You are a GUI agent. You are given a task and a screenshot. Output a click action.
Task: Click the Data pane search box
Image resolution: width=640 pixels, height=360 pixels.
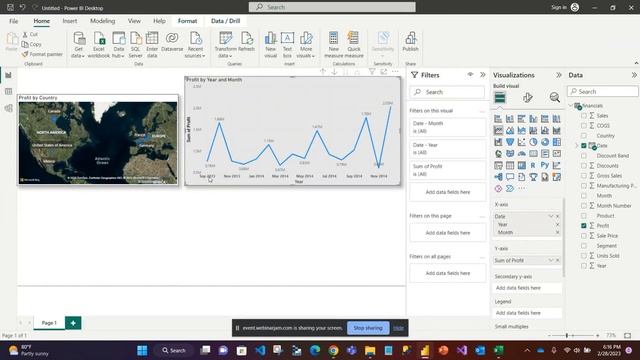click(603, 91)
